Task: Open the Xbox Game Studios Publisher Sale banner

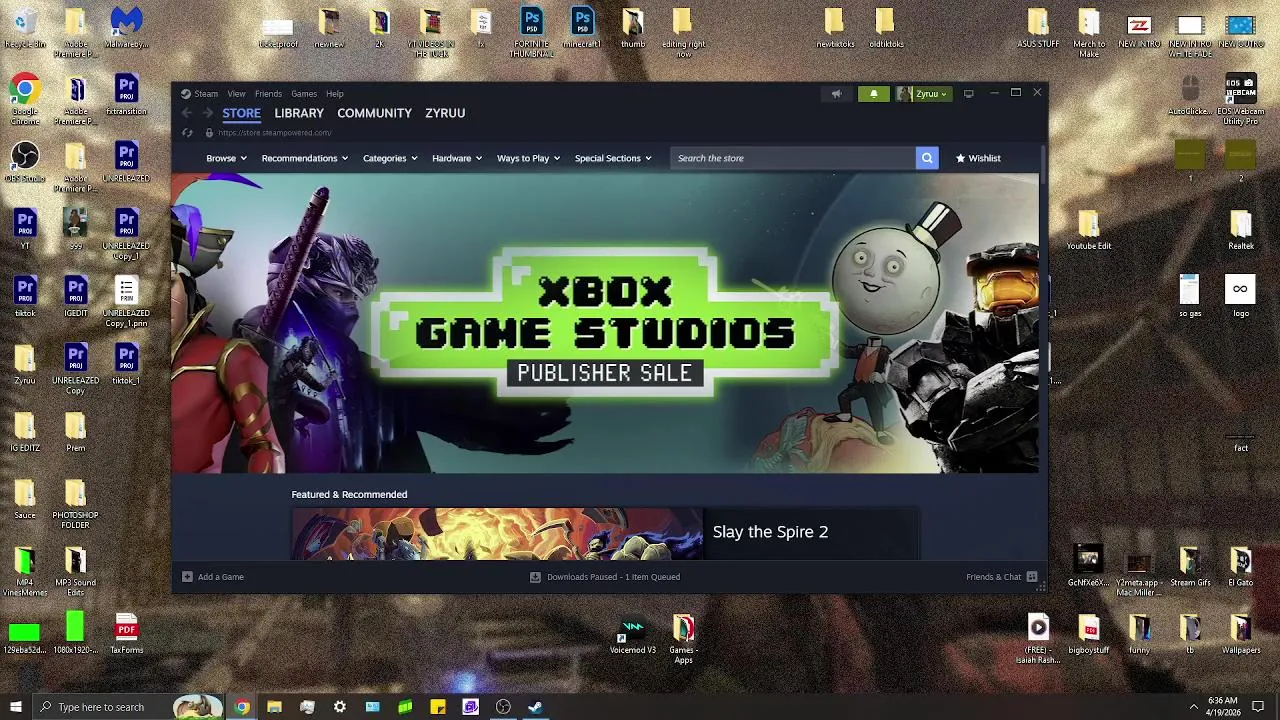Action: point(605,323)
